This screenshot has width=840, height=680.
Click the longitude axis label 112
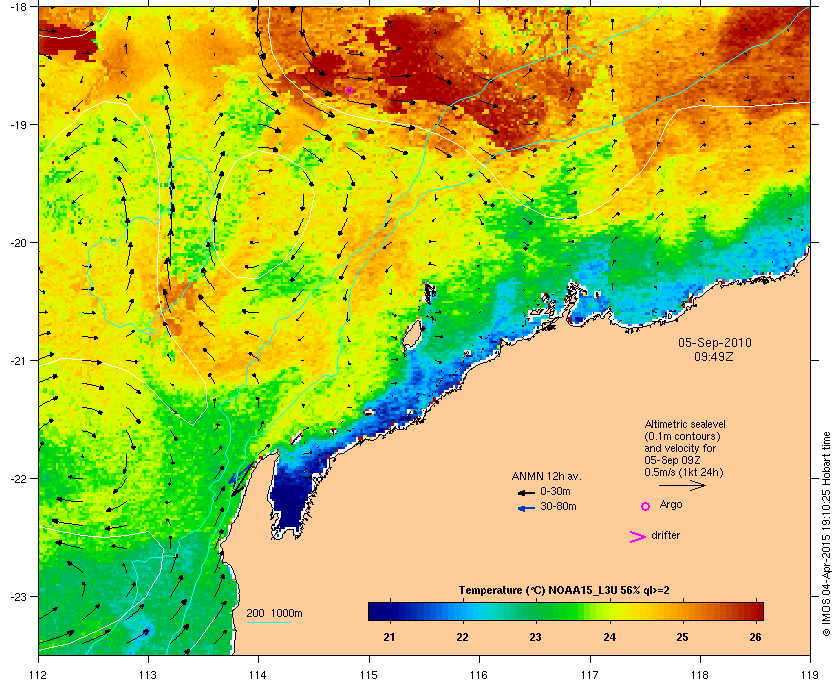coord(39,674)
